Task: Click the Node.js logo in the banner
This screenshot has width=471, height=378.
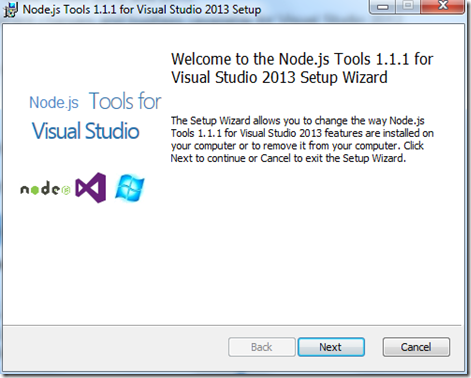Action: pos(45,189)
